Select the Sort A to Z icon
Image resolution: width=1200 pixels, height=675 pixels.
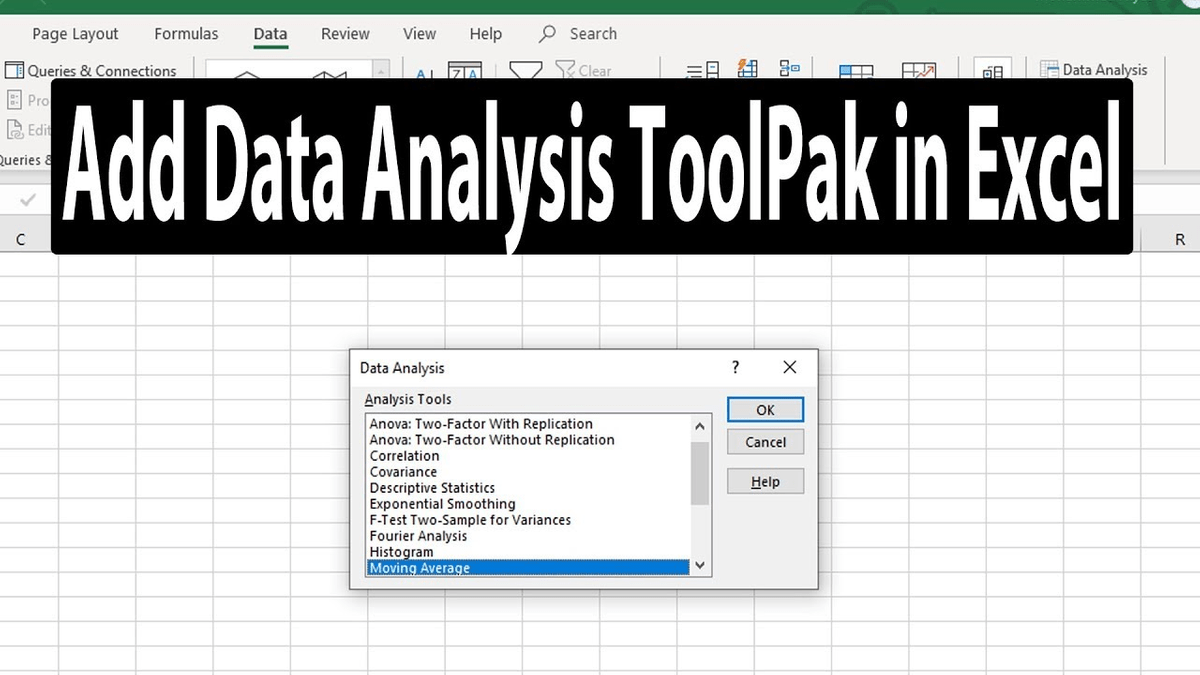422,73
